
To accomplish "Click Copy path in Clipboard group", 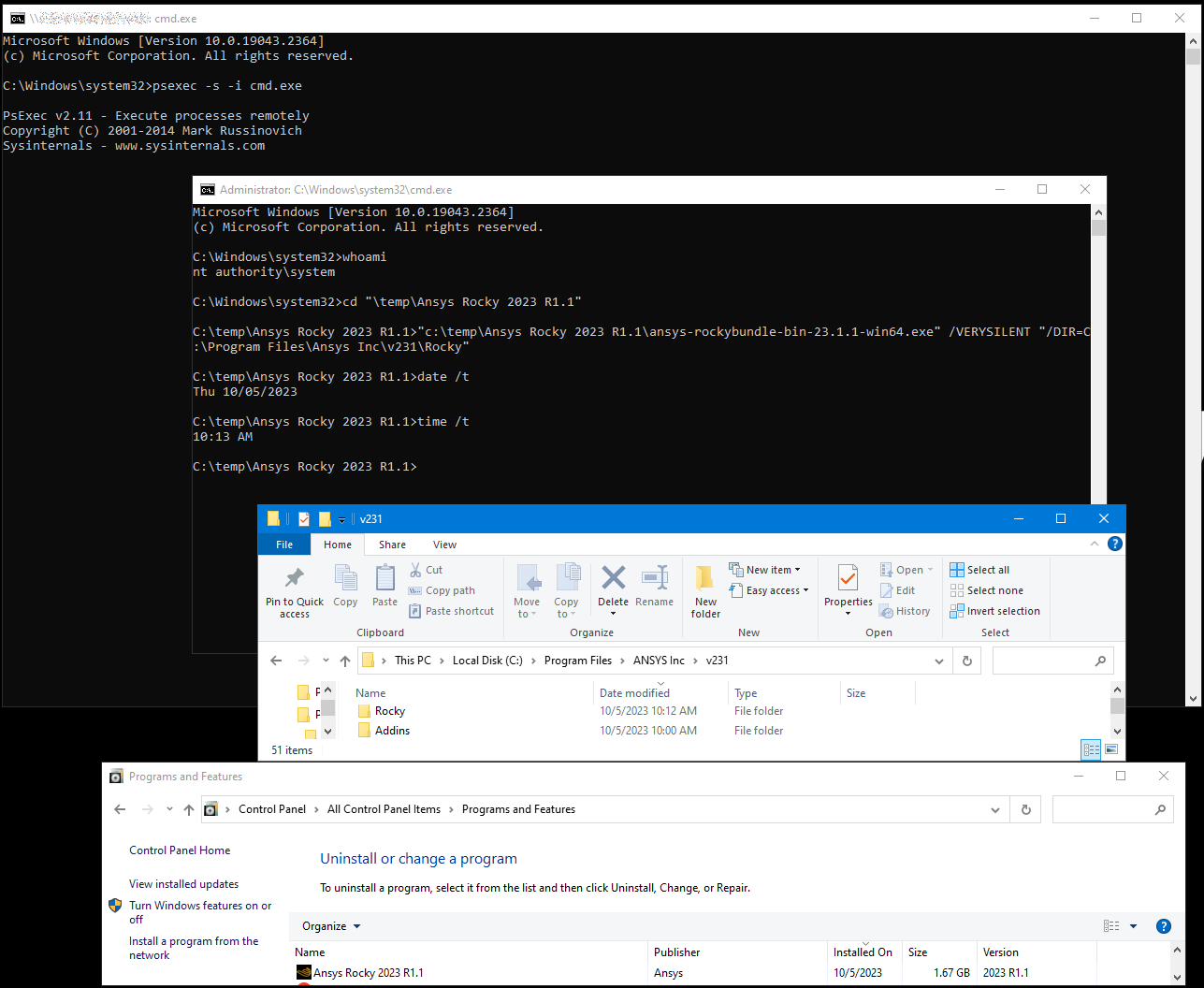I will [x=442, y=590].
